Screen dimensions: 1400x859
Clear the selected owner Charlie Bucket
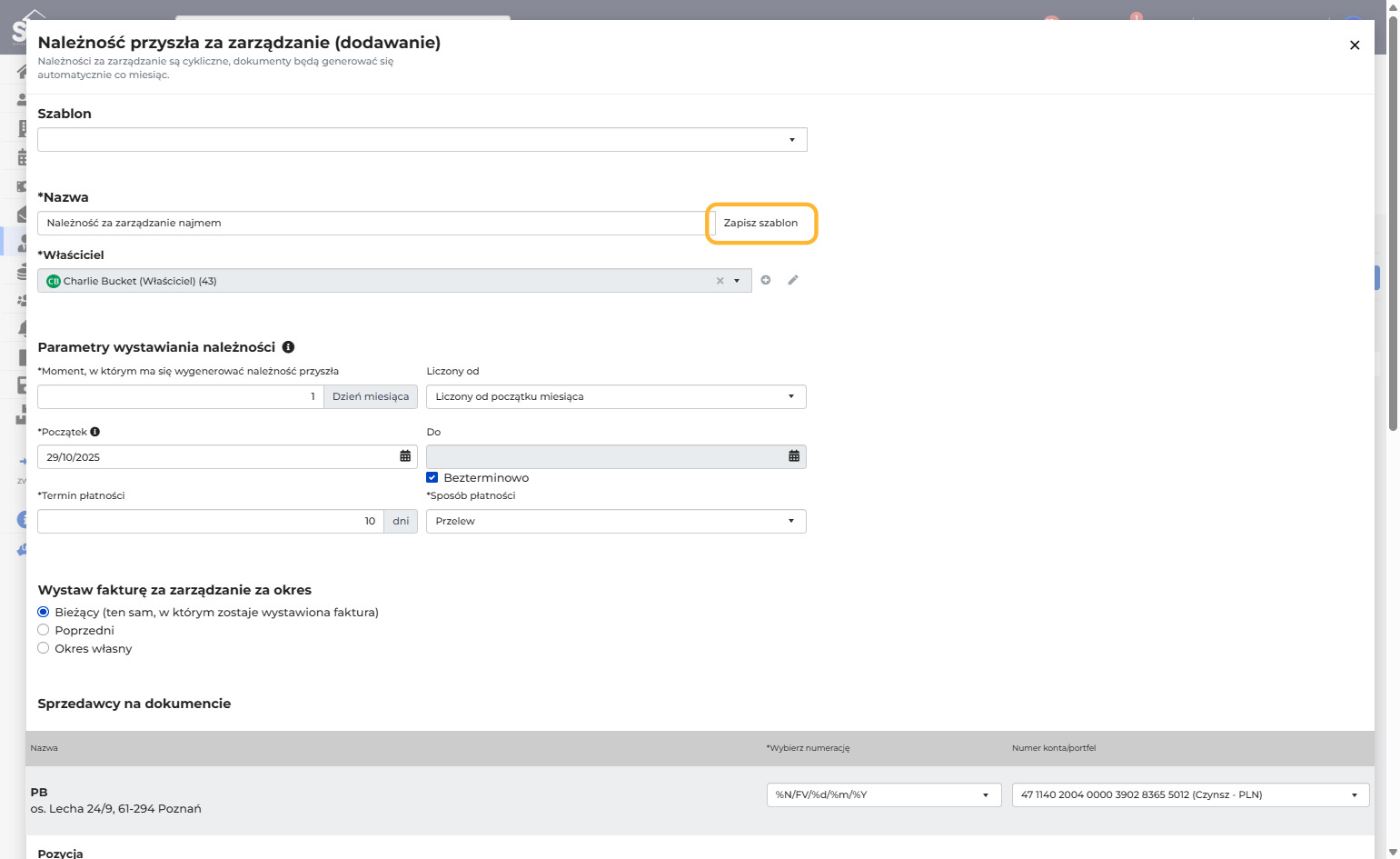(x=720, y=281)
